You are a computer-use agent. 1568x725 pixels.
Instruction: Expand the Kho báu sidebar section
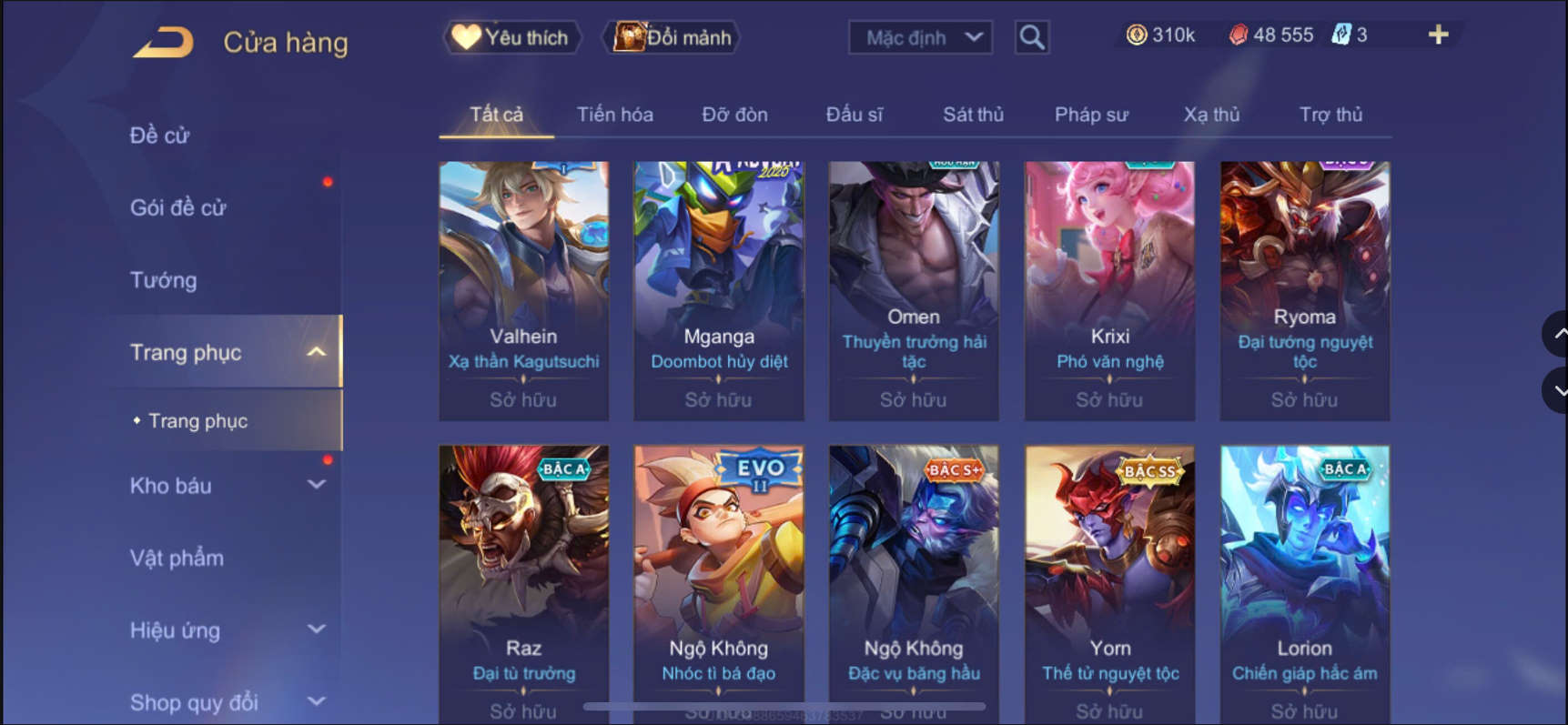316,485
